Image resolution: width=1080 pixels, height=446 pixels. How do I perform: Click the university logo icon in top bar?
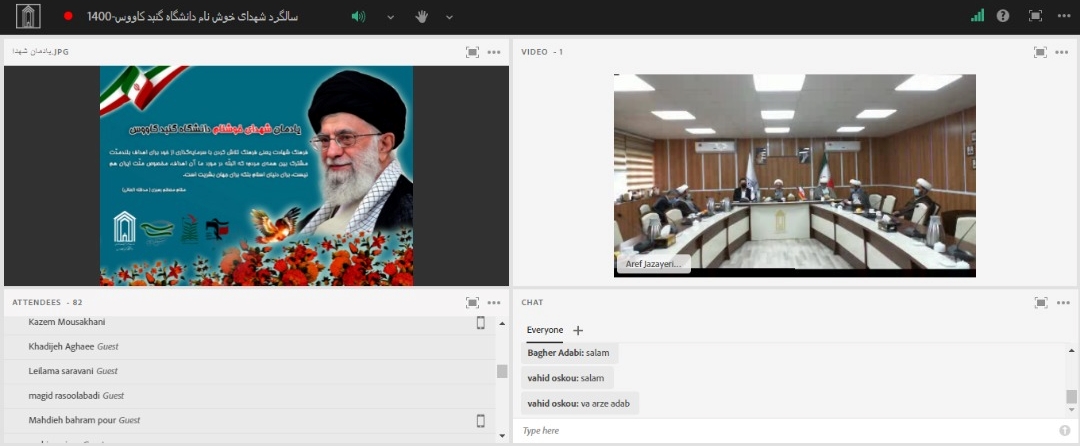click(x=28, y=16)
